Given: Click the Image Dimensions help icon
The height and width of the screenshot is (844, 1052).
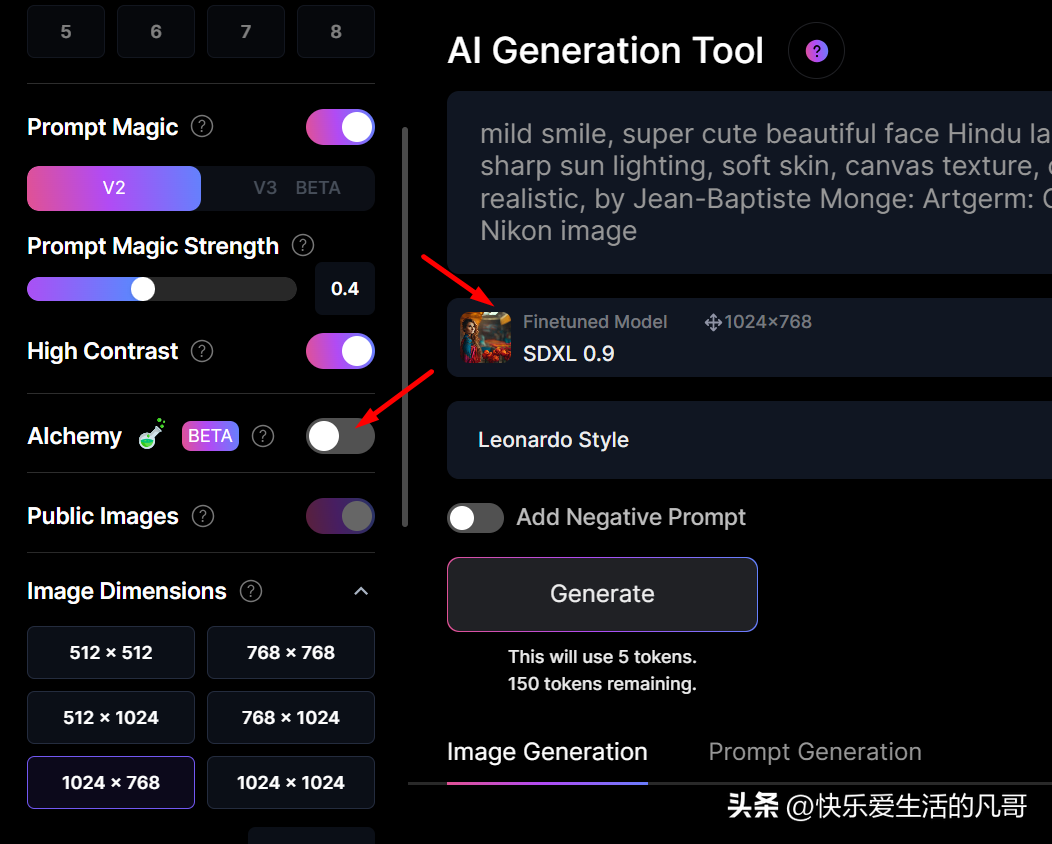Looking at the screenshot, I should [251, 591].
